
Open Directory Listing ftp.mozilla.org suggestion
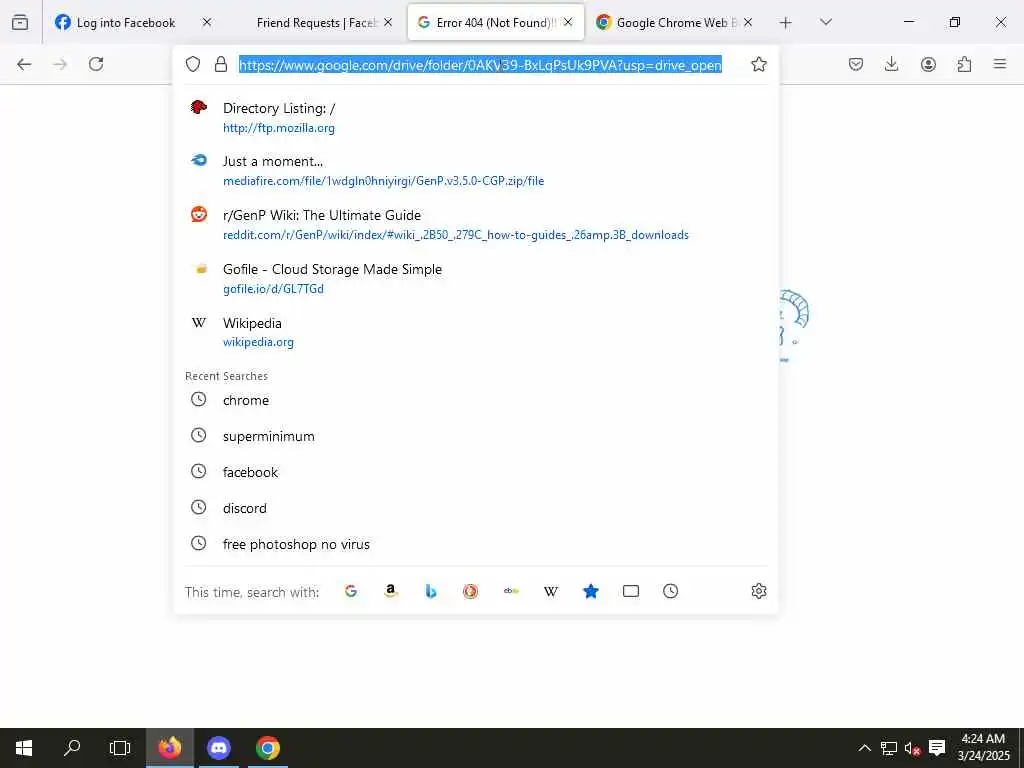click(476, 118)
